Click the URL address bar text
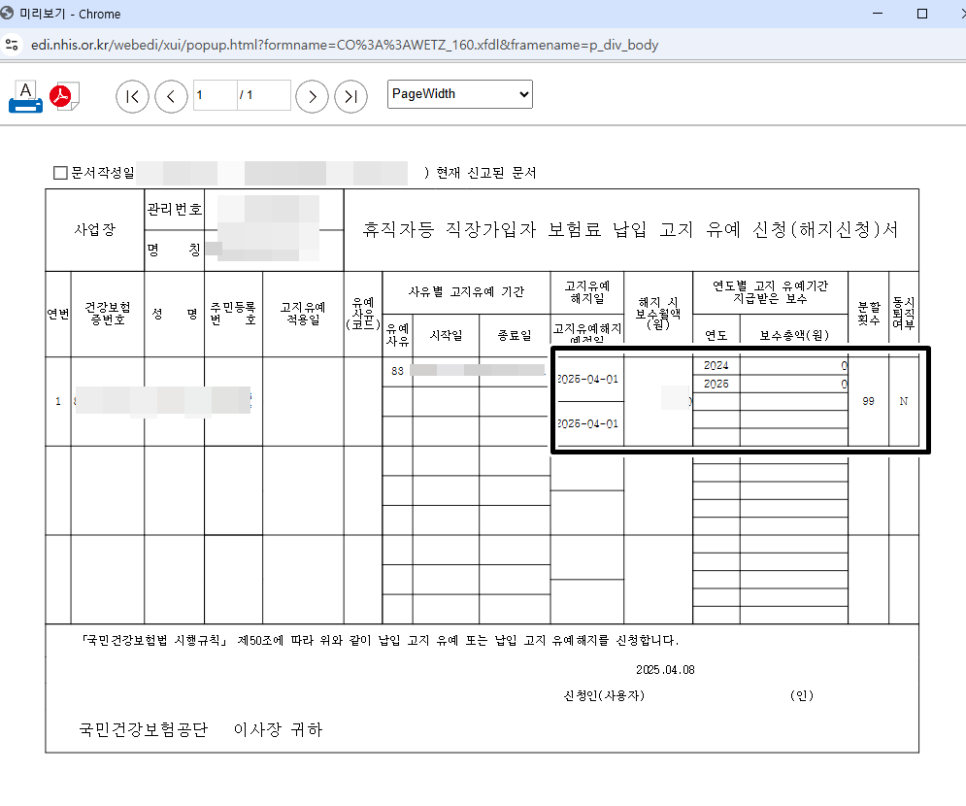Screen dimensions: 966x806 [x=344, y=45]
